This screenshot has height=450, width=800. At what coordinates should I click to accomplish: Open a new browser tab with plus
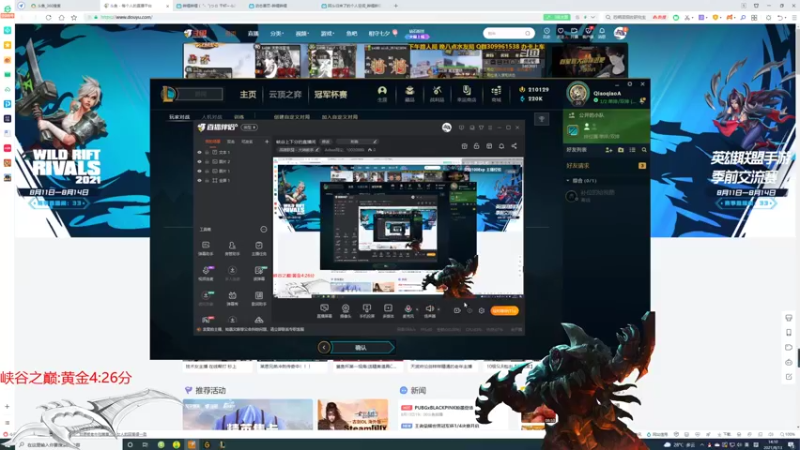click(x=395, y=6)
